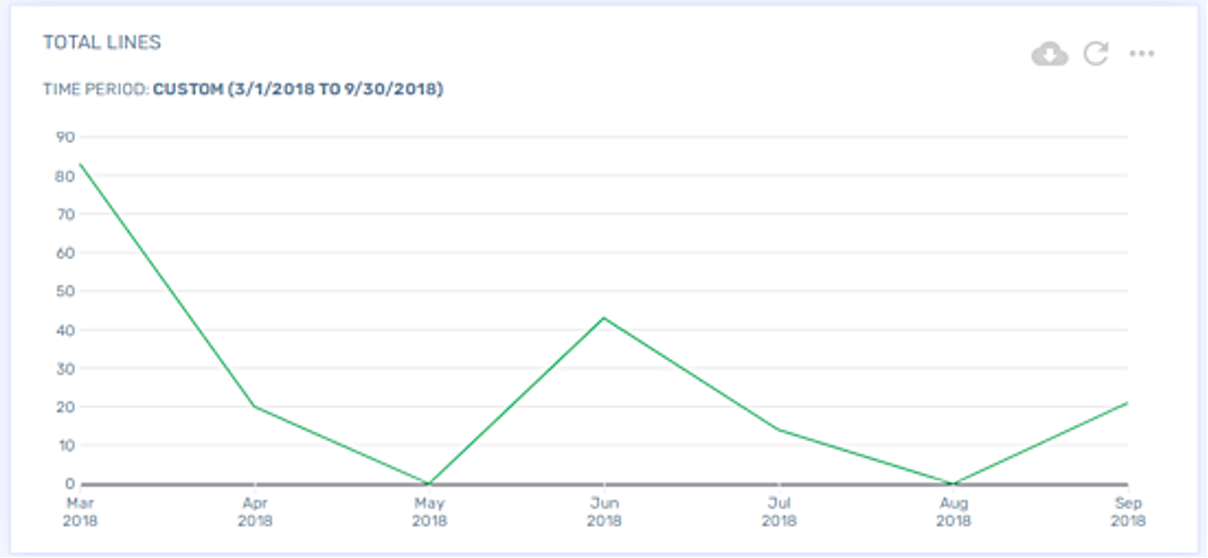Click the Jun 2018 x-axis label

pyautogui.click(x=603, y=512)
